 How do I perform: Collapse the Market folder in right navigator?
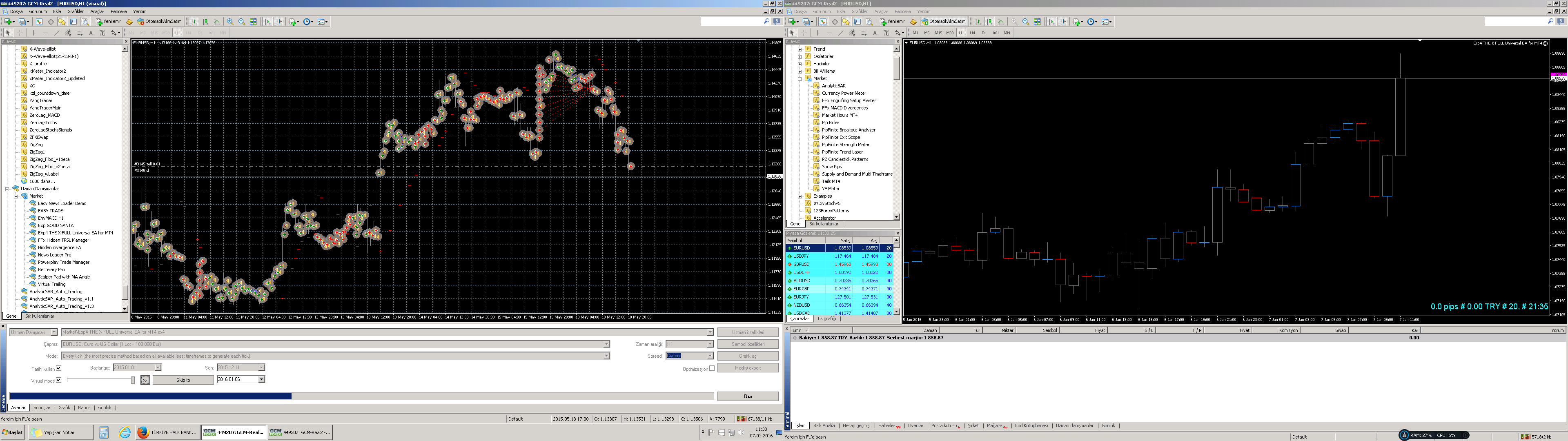click(x=800, y=78)
